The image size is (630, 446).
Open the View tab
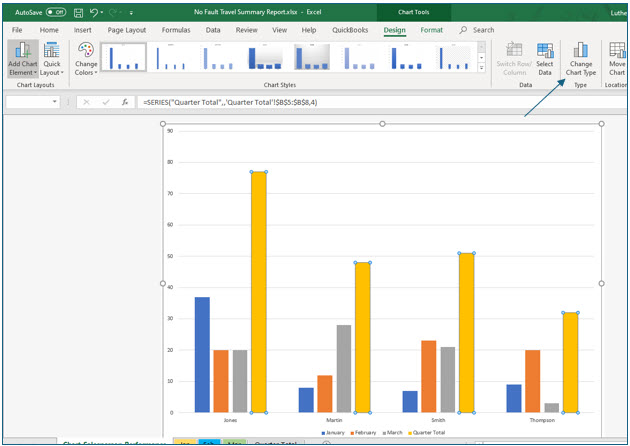pyautogui.click(x=279, y=30)
